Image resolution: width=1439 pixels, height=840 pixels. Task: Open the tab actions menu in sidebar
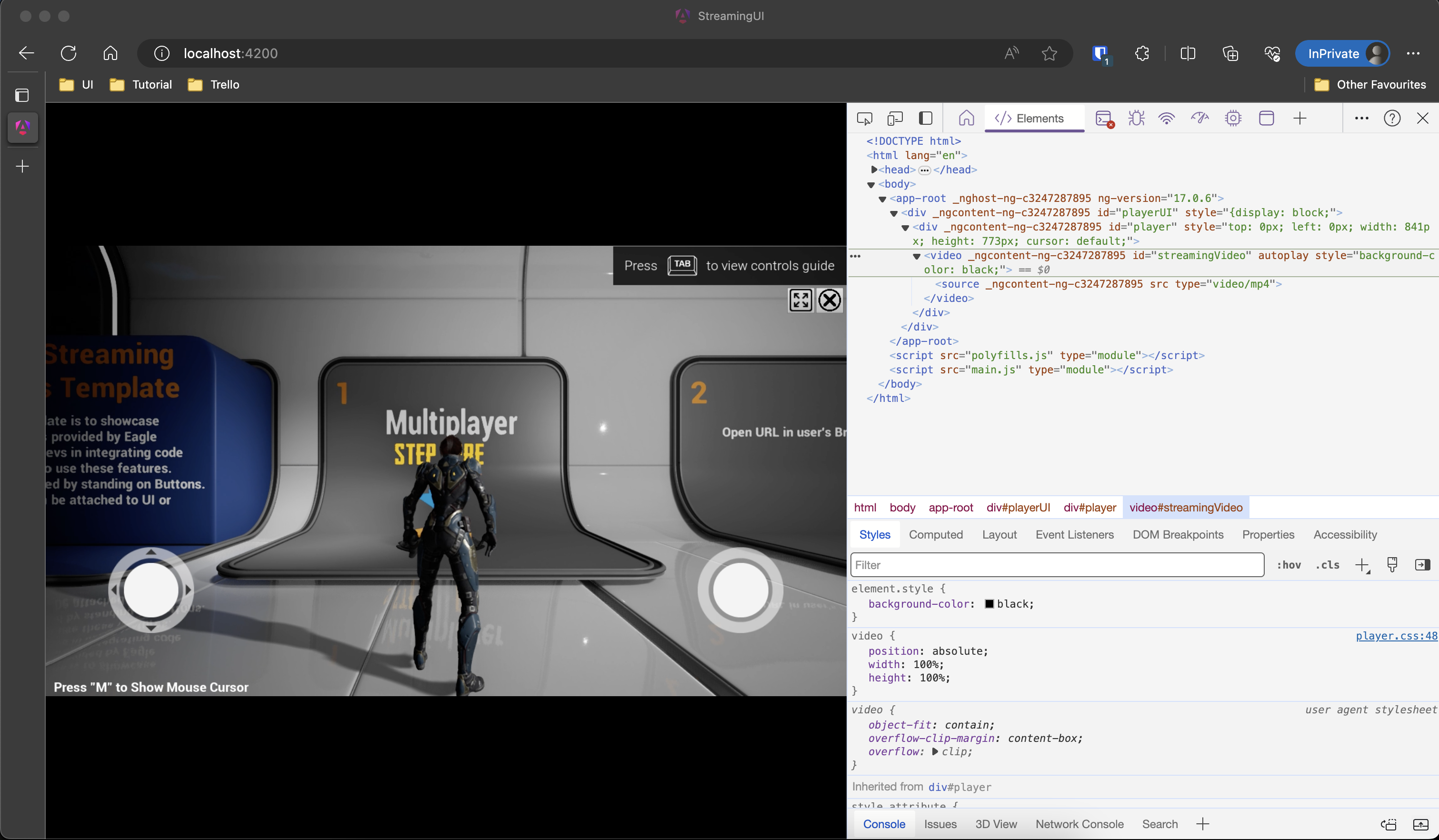pyautogui.click(x=22, y=95)
